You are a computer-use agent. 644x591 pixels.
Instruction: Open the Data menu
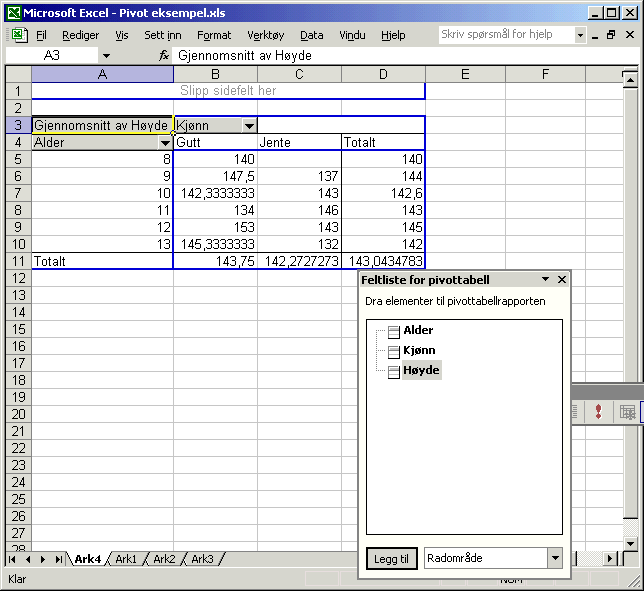click(x=311, y=35)
